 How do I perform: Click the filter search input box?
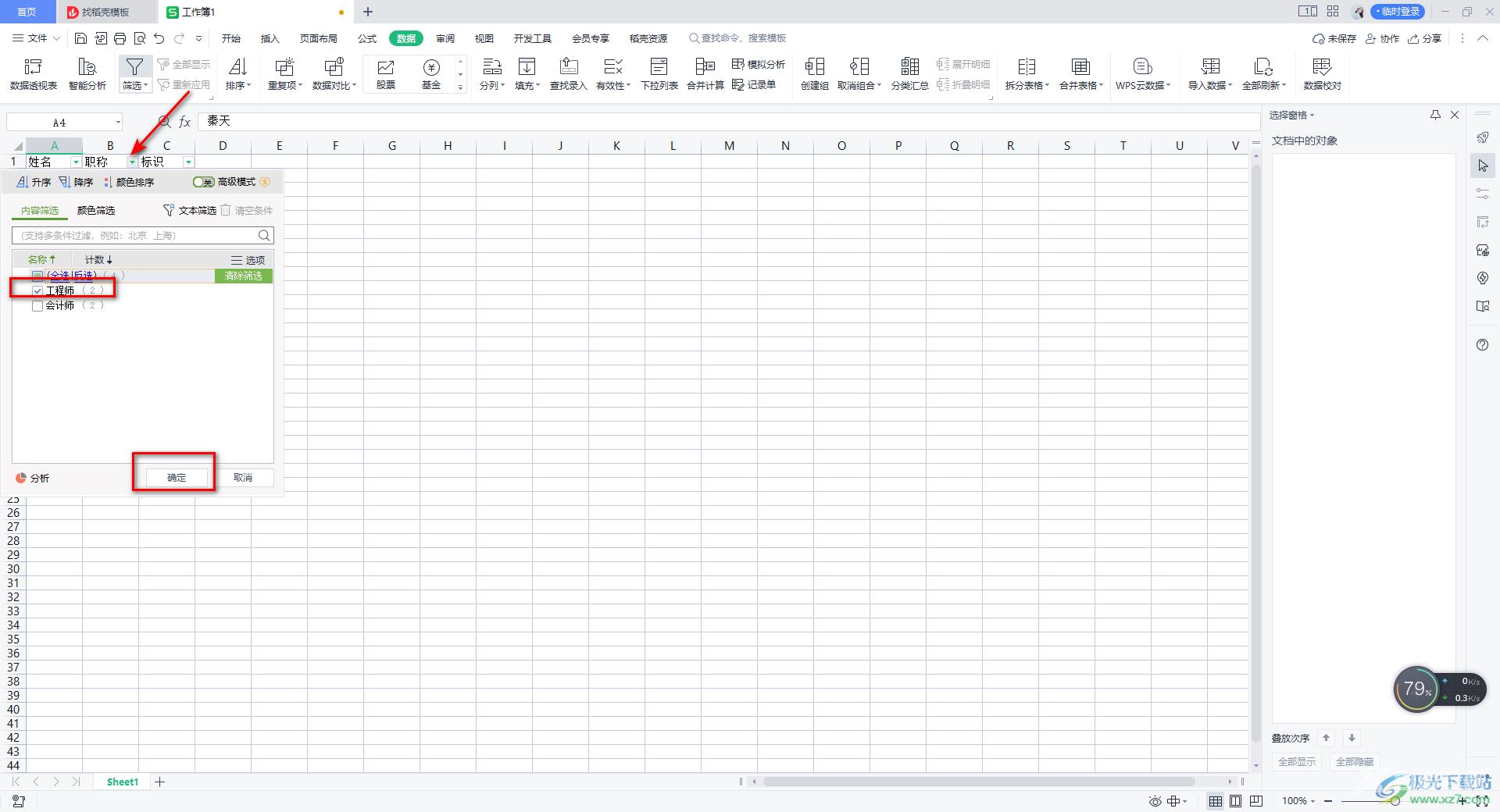click(143, 235)
